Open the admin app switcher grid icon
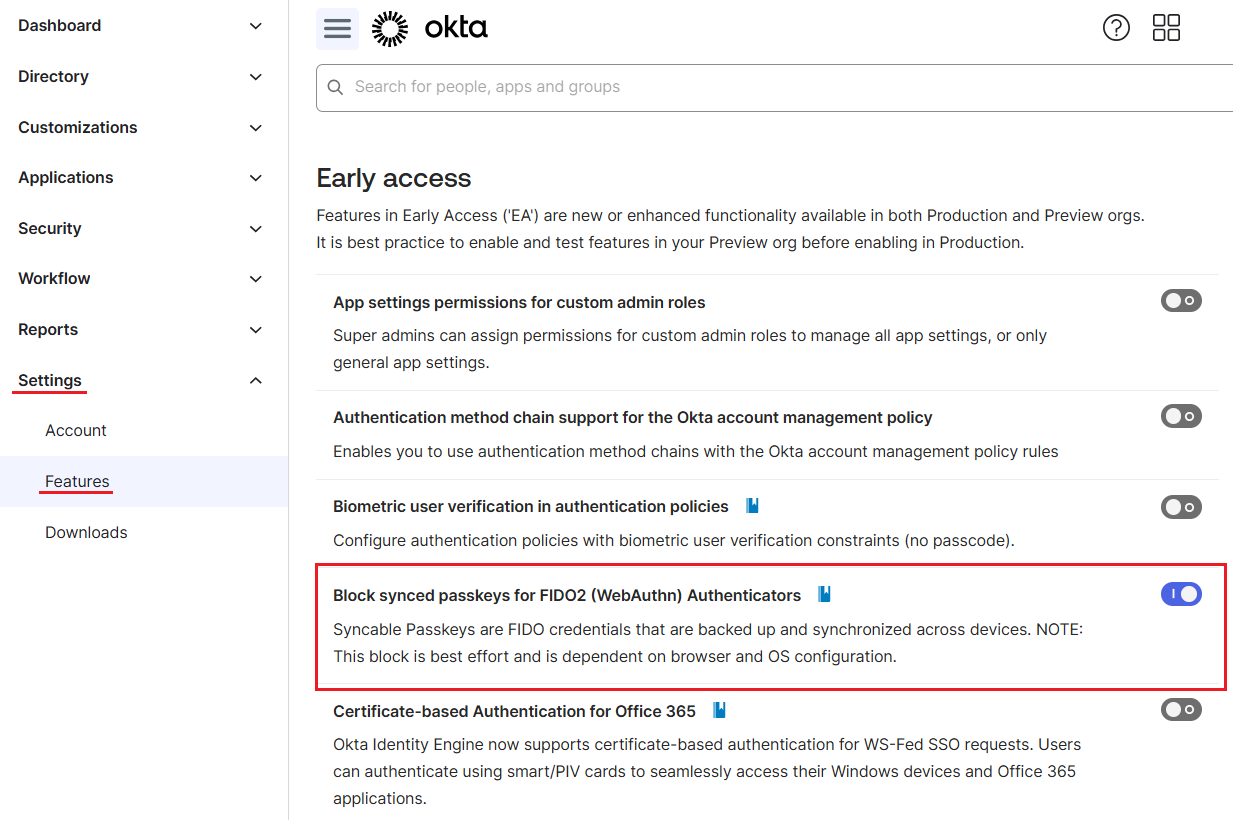The width and height of the screenshot is (1233, 820). pos(1166,27)
